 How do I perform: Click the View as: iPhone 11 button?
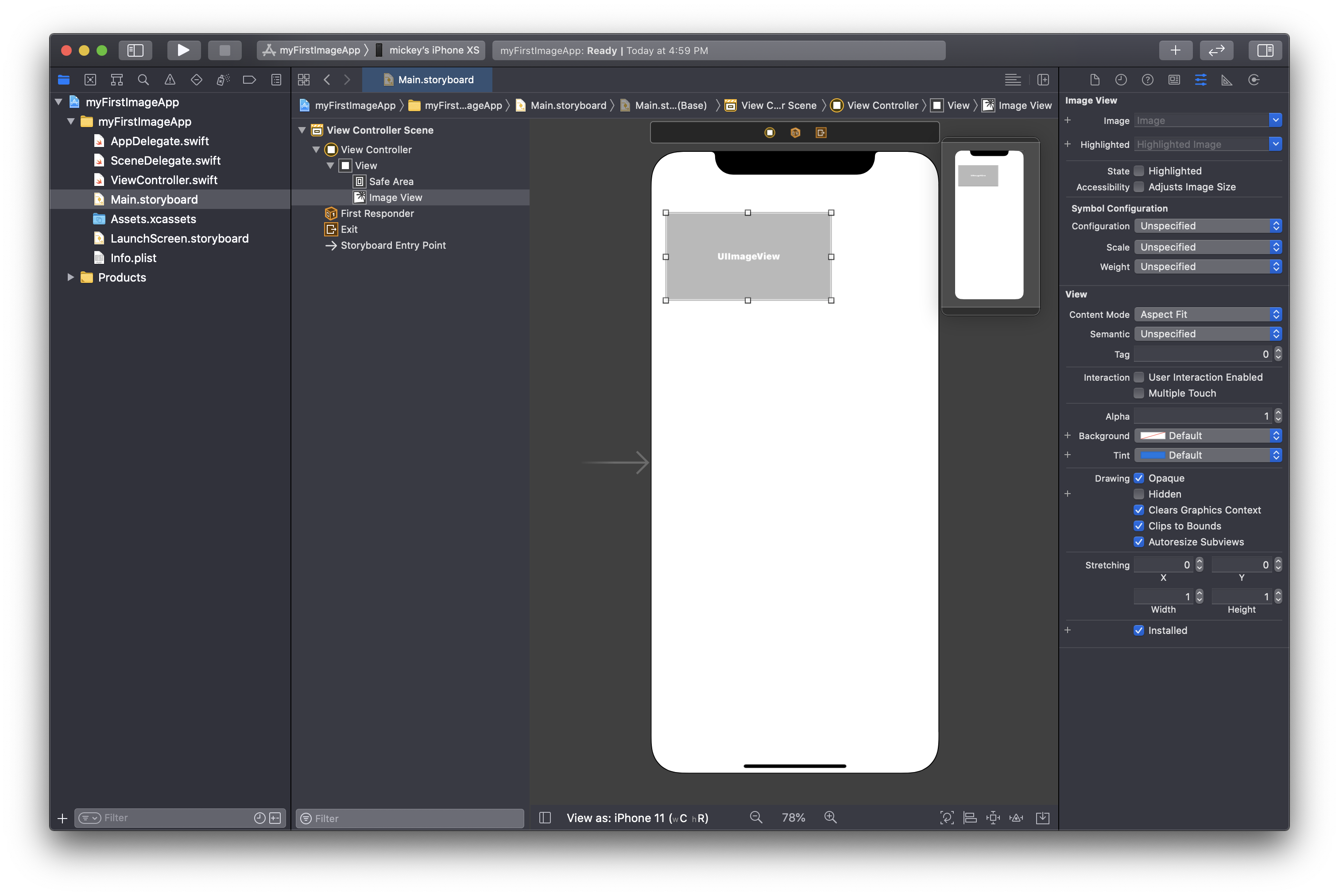click(637, 818)
